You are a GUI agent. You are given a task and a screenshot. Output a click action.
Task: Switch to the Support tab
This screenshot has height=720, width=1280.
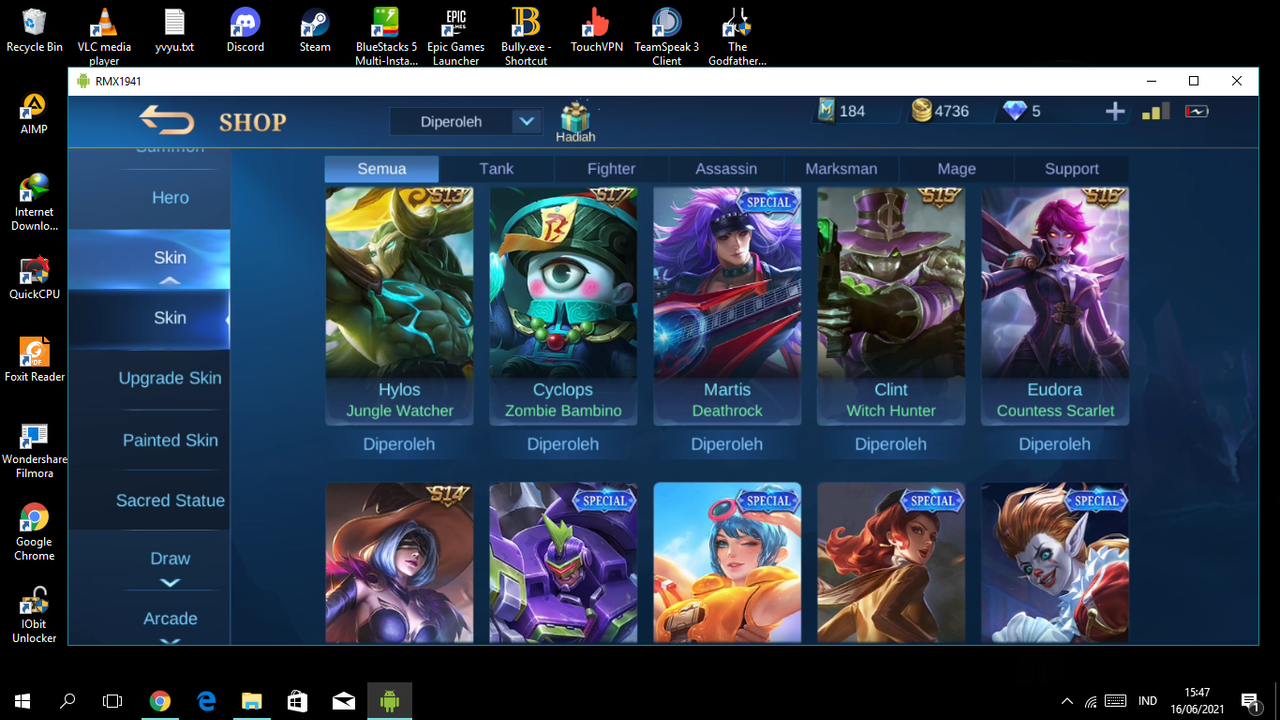tap(1071, 169)
